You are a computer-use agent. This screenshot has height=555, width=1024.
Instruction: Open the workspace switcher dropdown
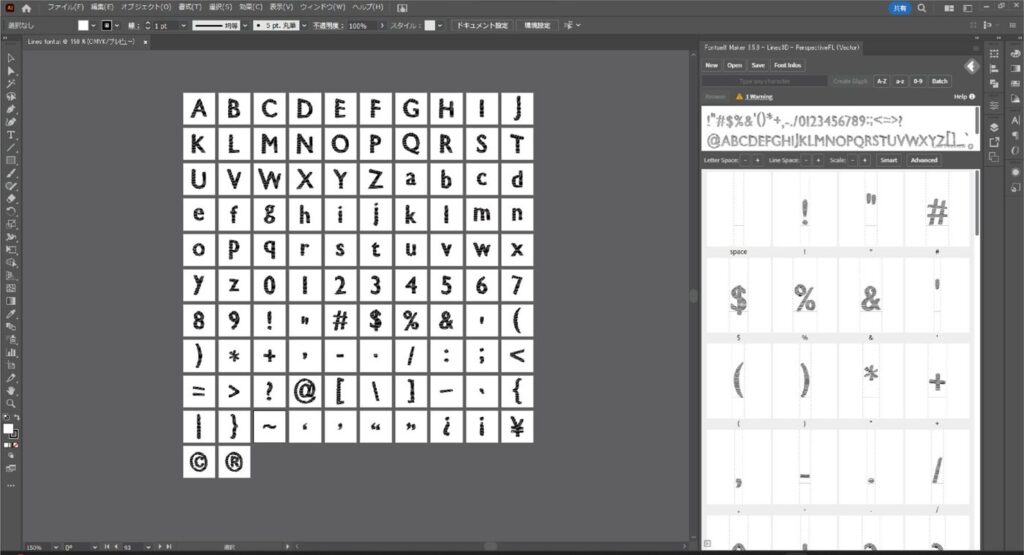pyautogui.click(x=968, y=8)
